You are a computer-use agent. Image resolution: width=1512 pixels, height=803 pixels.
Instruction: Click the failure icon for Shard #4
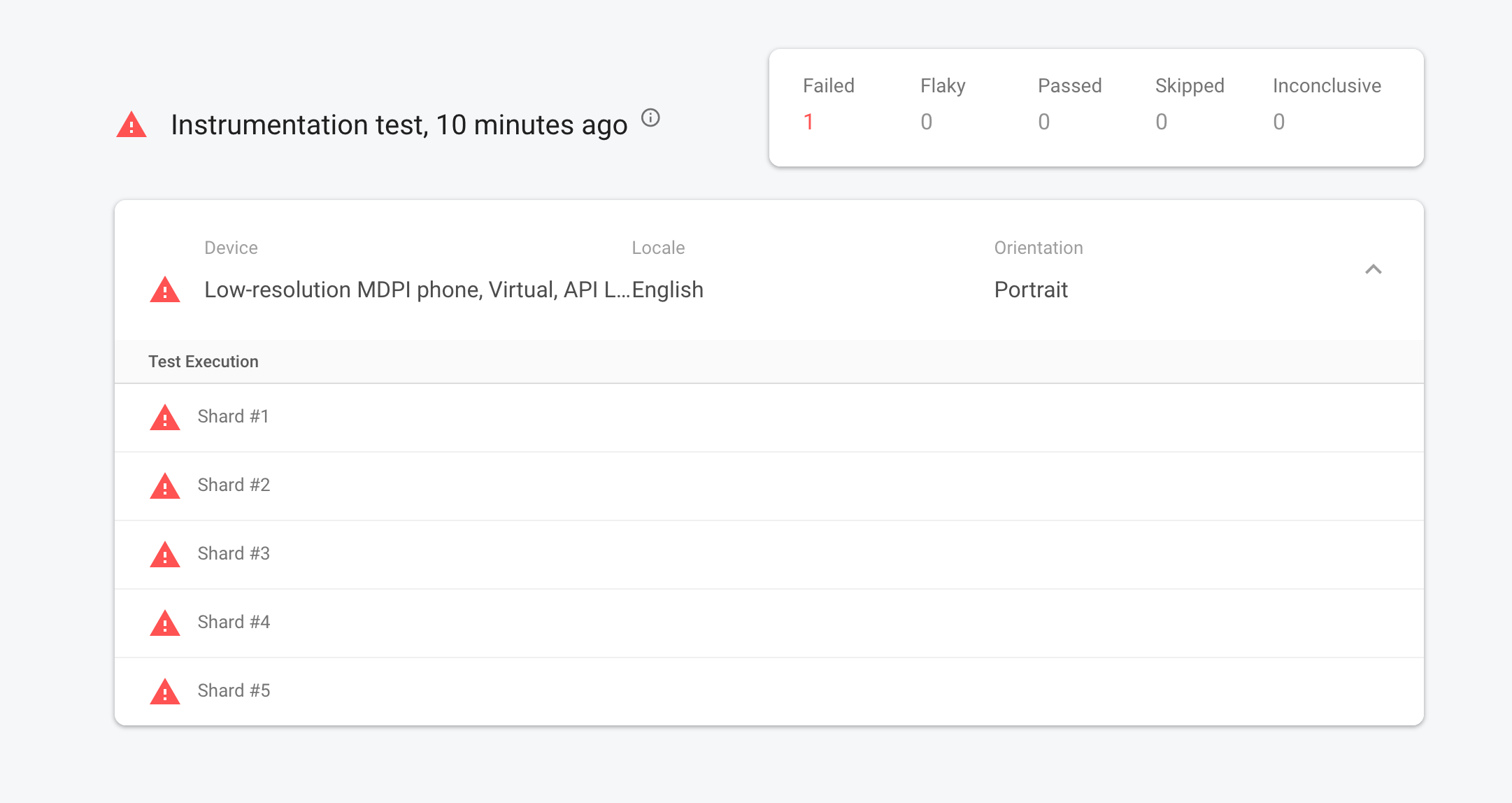click(165, 623)
